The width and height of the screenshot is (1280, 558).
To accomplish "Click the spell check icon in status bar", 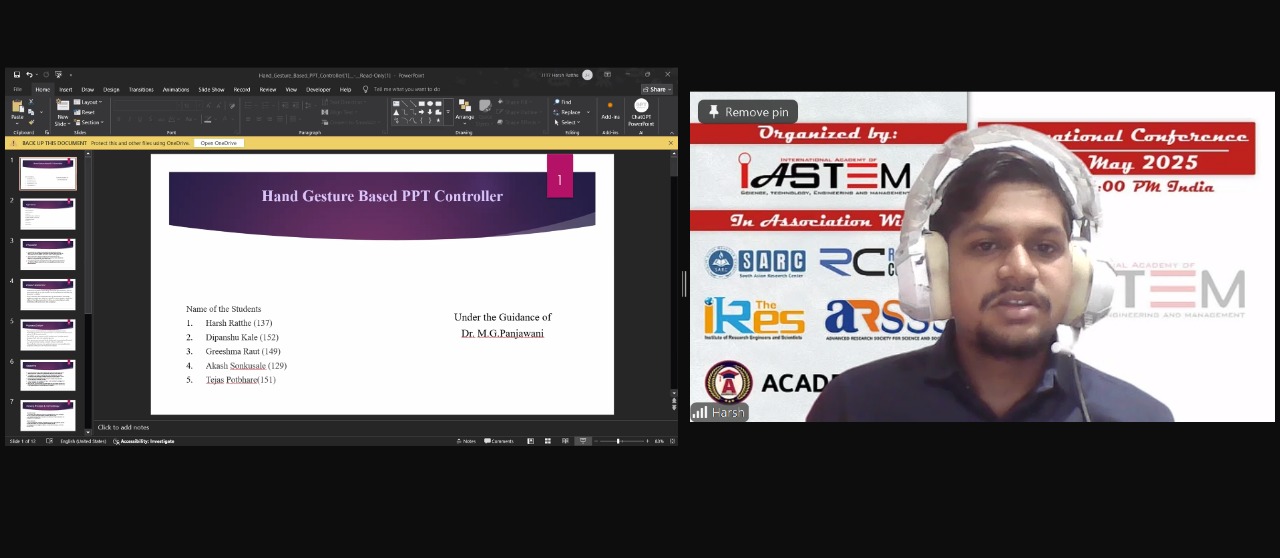I will pos(49,441).
